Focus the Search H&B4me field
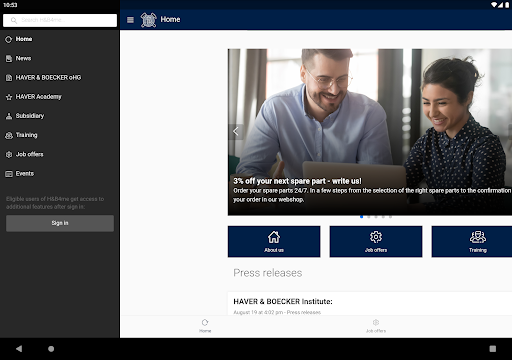This screenshot has width=512, height=360. (x=60, y=20)
